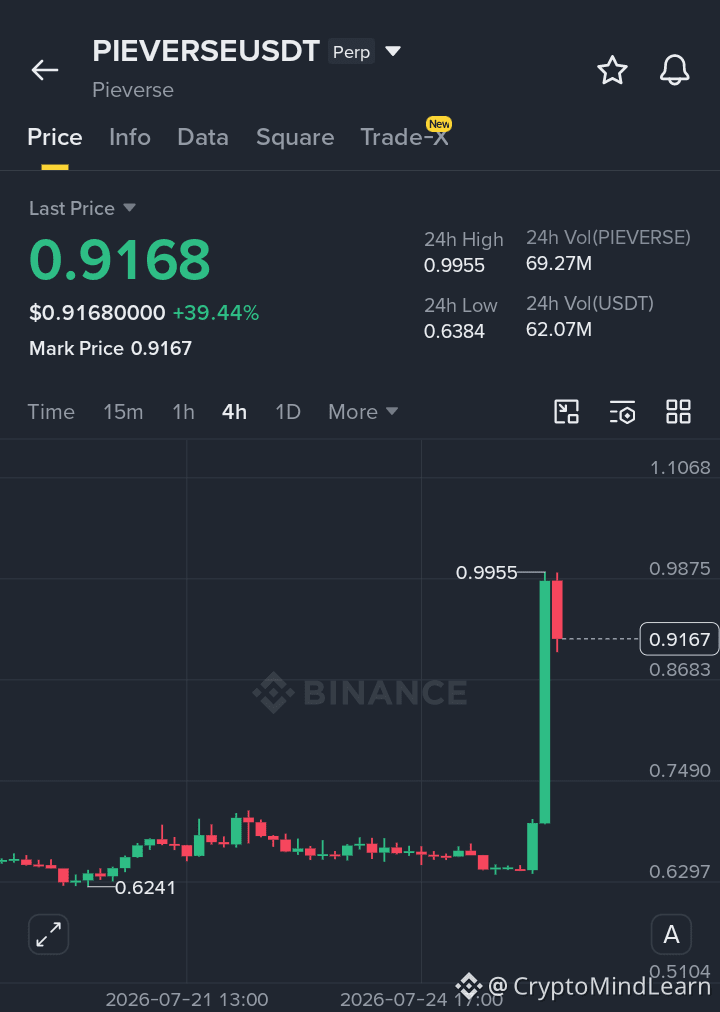The image size is (720, 1012).
Task: Go back with the left arrow
Action: tap(45, 70)
